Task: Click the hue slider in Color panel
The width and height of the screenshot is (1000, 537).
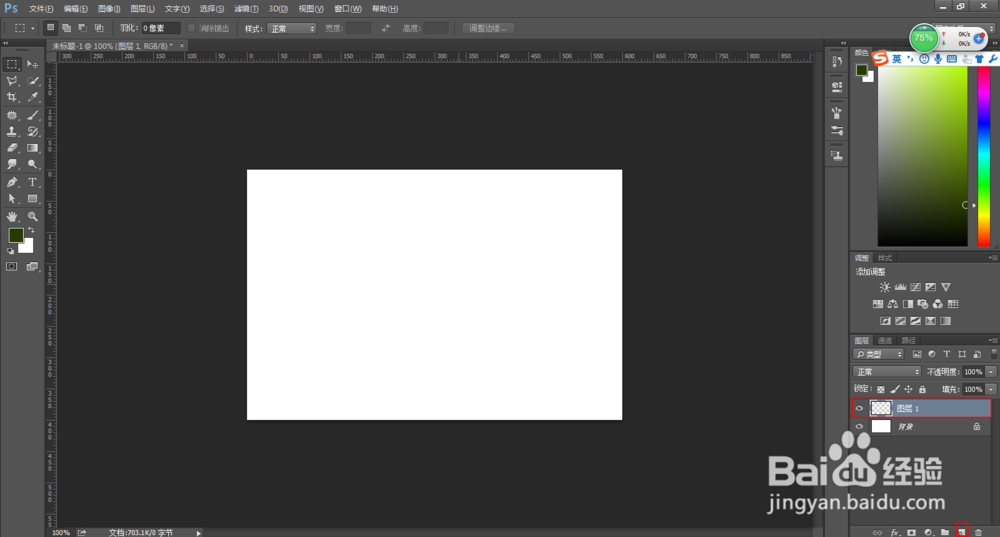Action: [x=984, y=156]
